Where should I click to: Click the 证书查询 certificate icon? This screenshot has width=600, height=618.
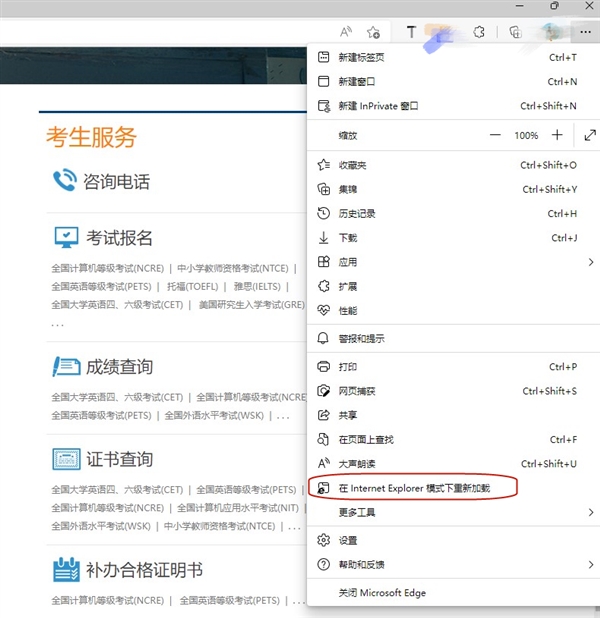[x=67, y=459]
